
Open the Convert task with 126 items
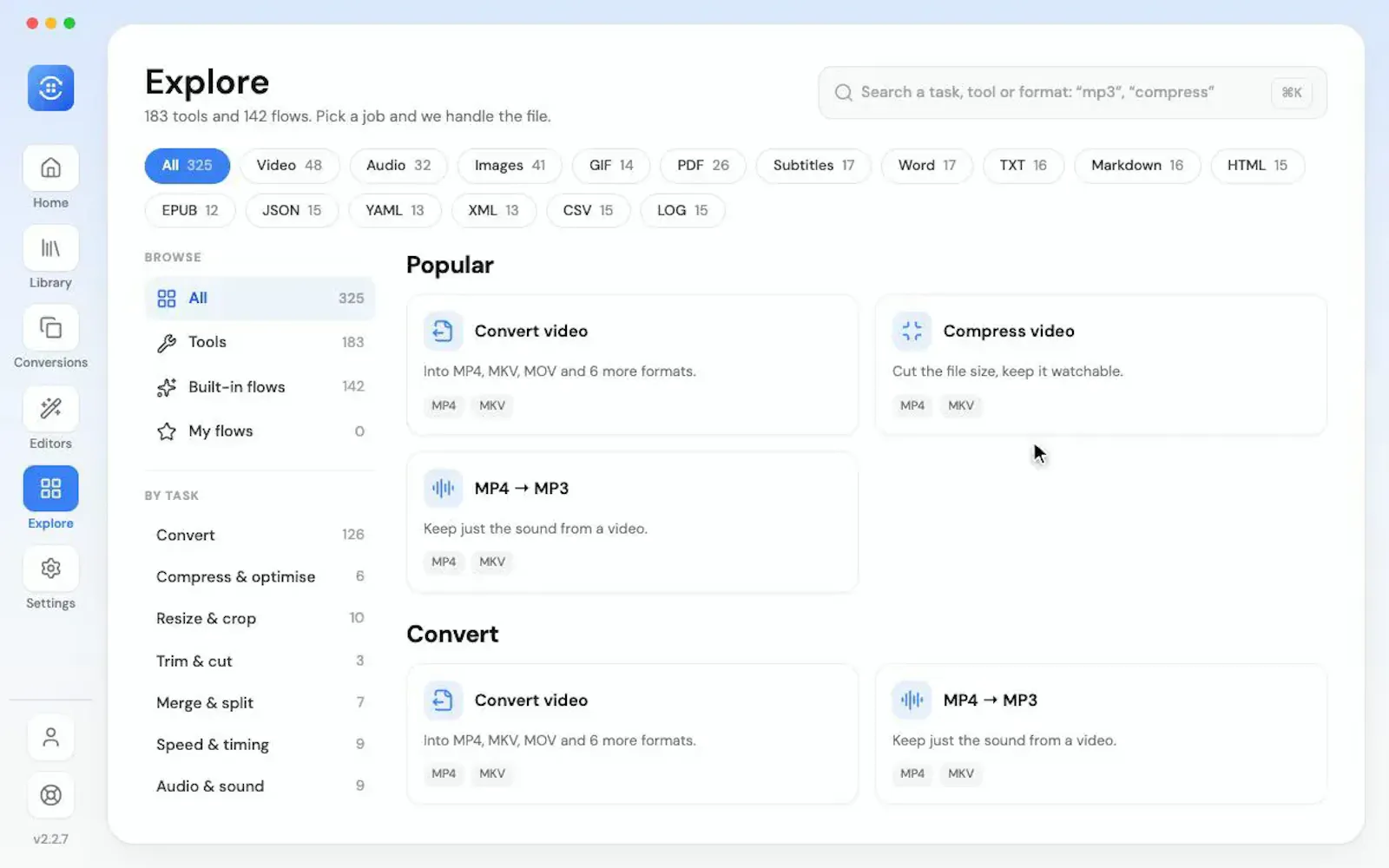(x=260, y=536)
